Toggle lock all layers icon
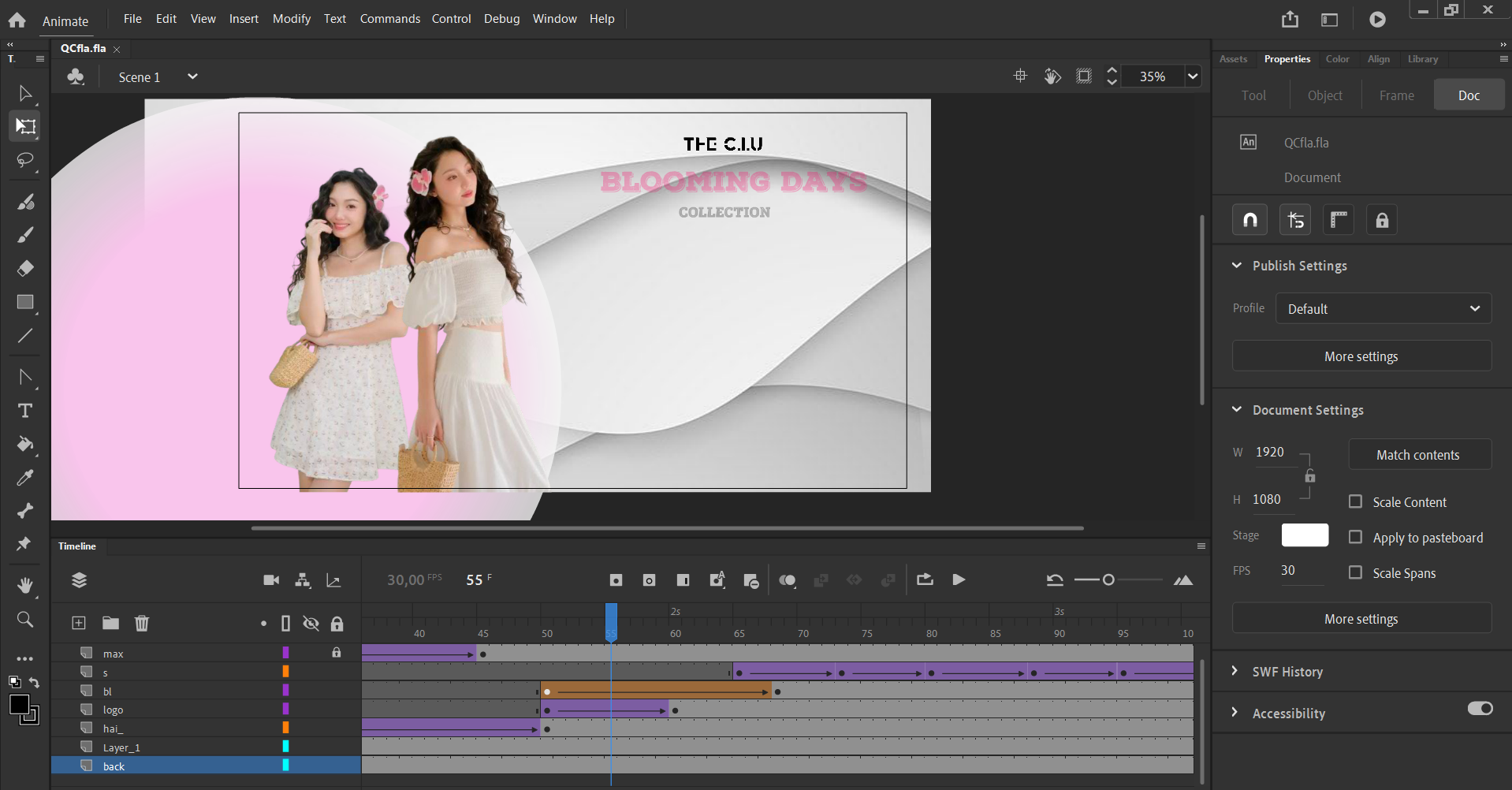Viewport: 1512px width, 790px height. pos(337,624)
